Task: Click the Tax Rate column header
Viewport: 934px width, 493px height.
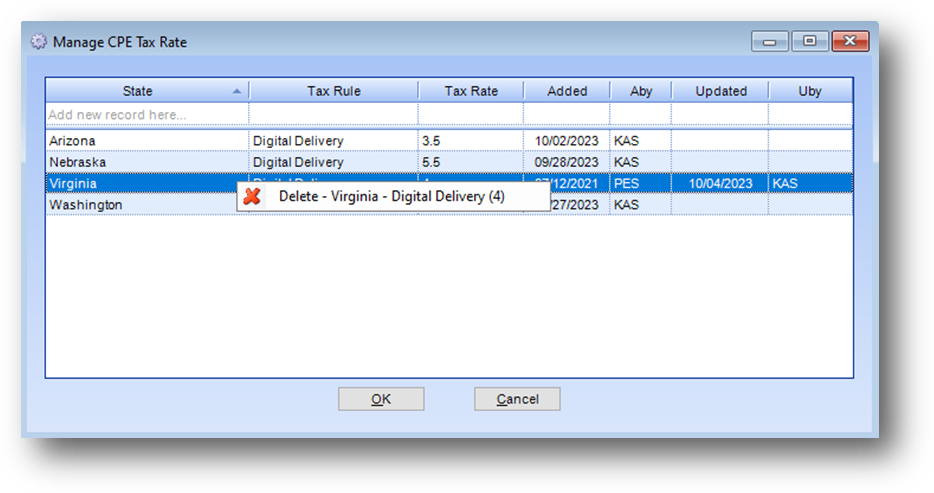Action: 471,91
